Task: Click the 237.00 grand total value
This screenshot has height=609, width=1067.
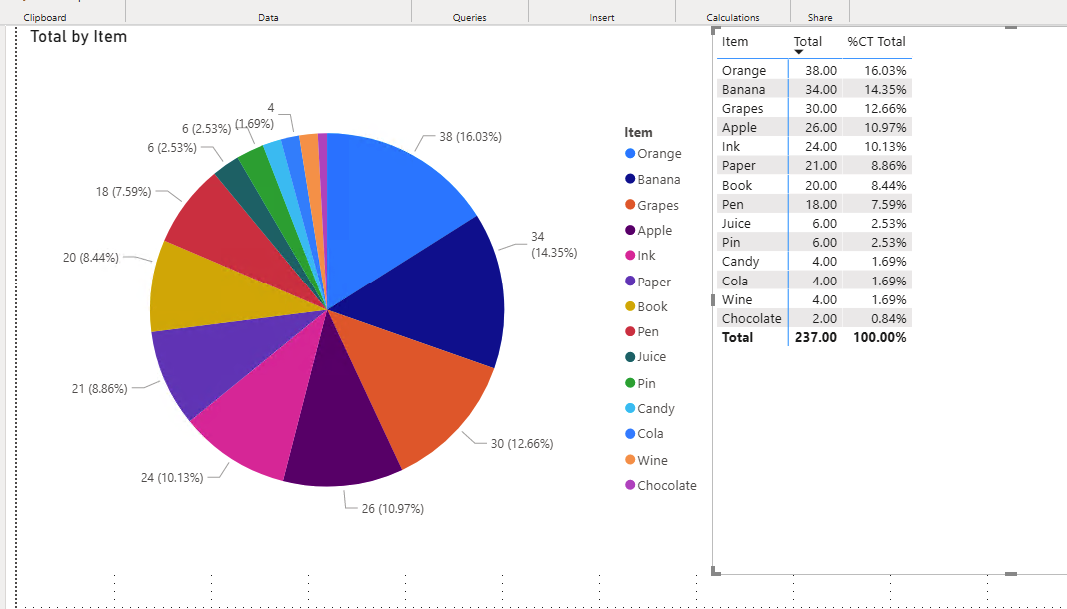Action: pos(816,338)
